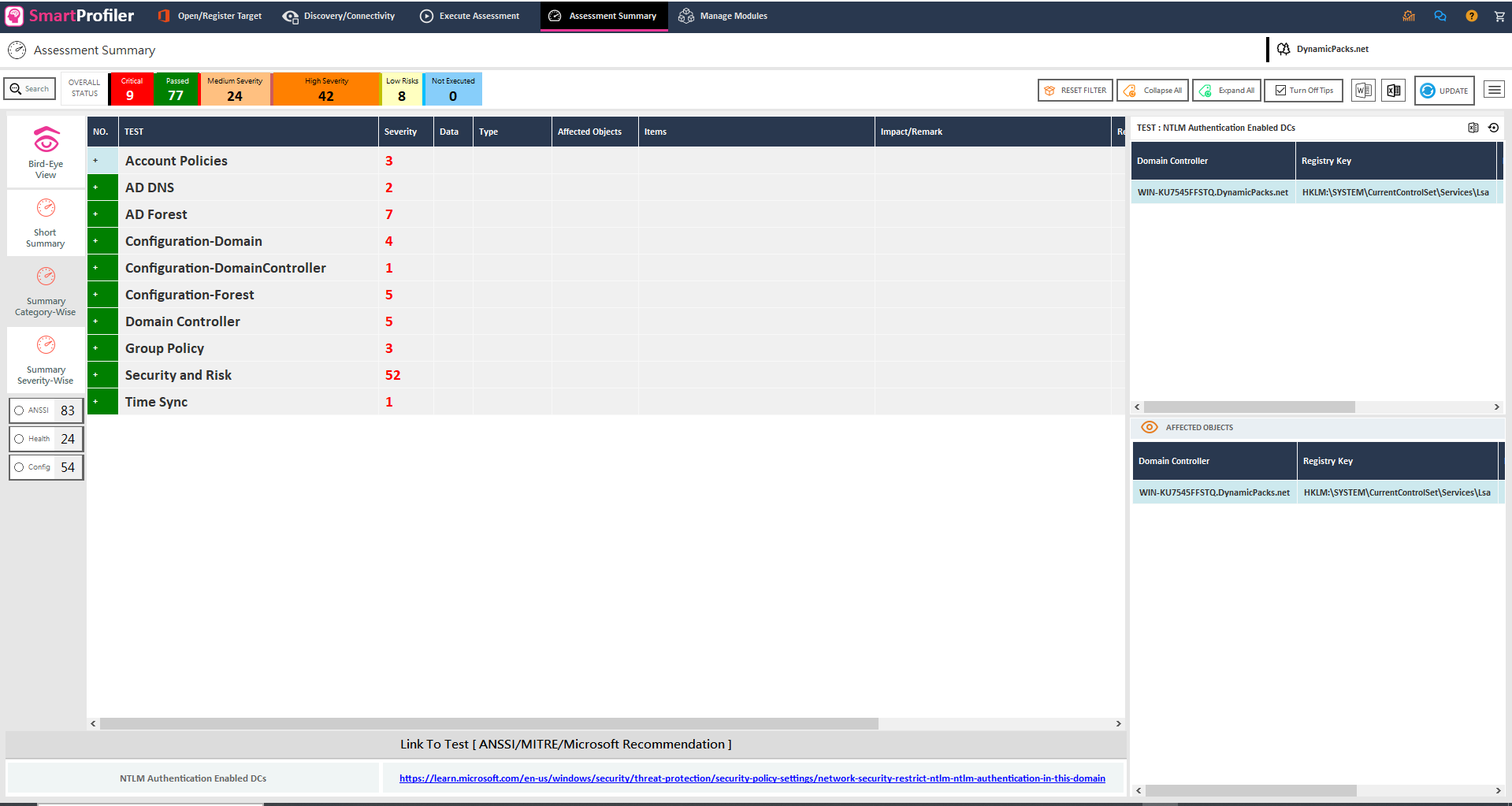1512x806 pixels.
Task: Click the UPDATE button
Action: click(1444, 91)
